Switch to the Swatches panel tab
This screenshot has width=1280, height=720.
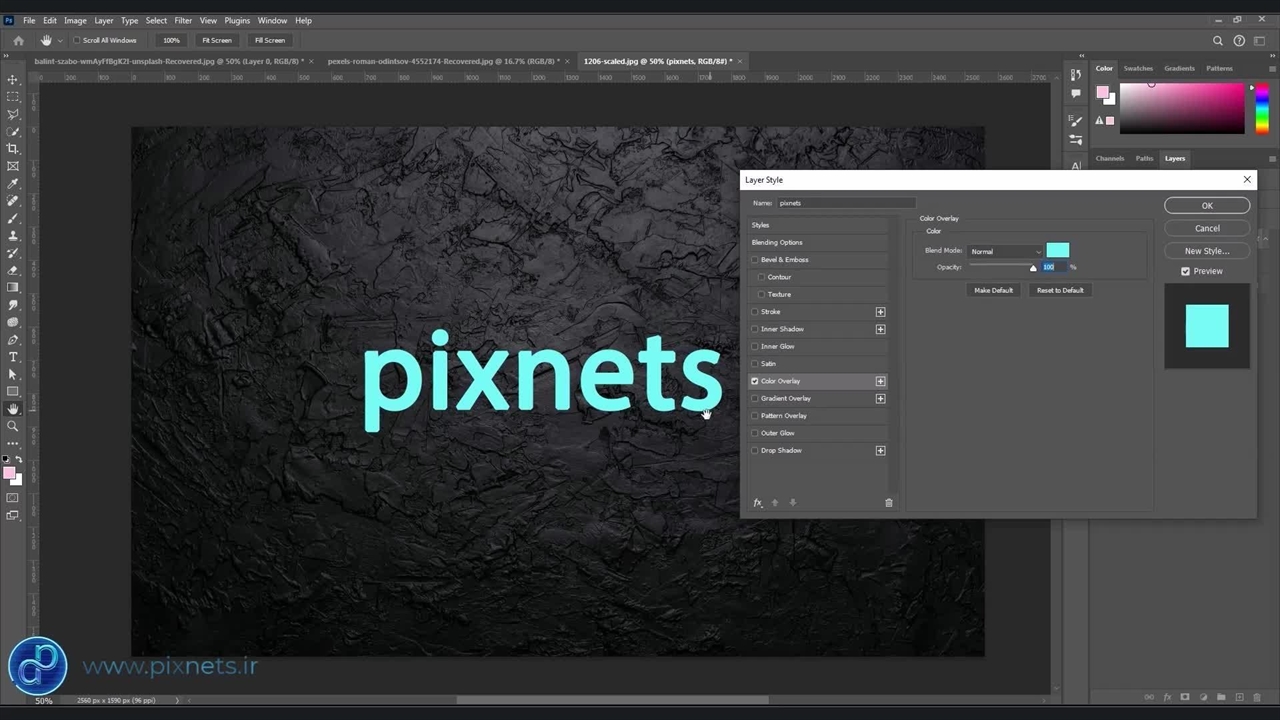point(1138,69)
